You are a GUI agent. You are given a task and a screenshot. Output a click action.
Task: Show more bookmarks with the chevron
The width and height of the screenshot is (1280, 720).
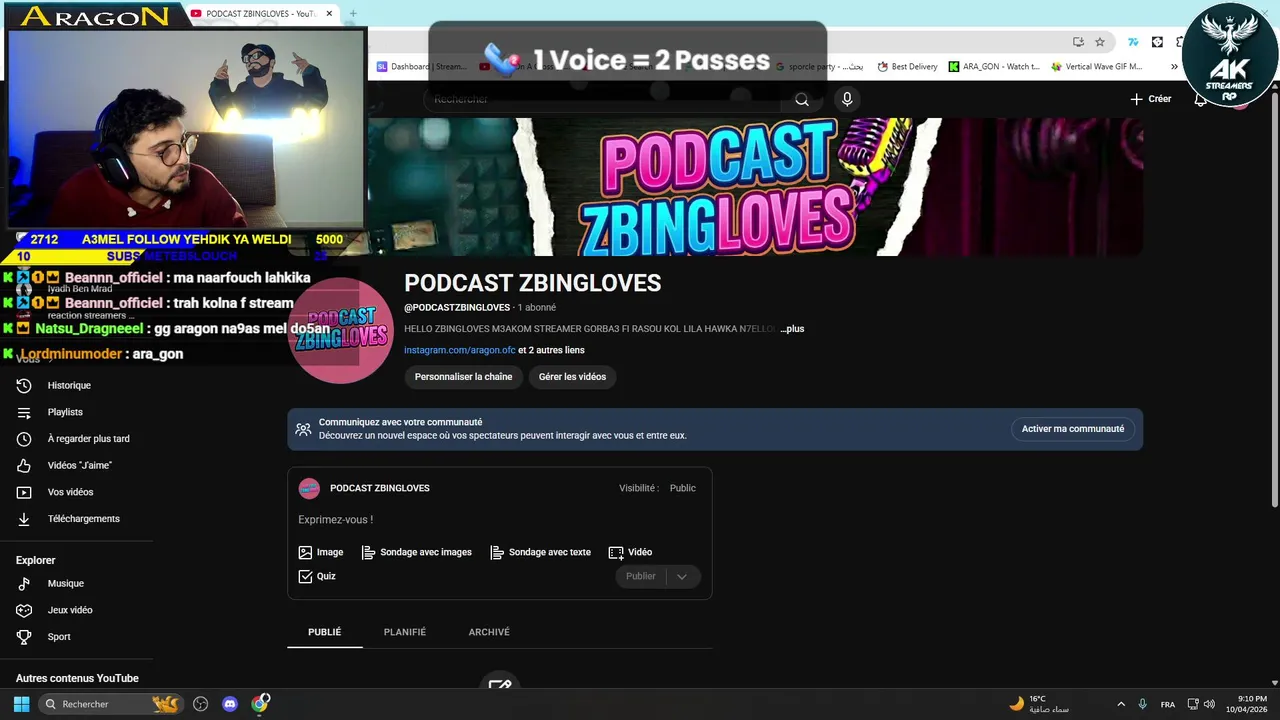pos(1174,67)
